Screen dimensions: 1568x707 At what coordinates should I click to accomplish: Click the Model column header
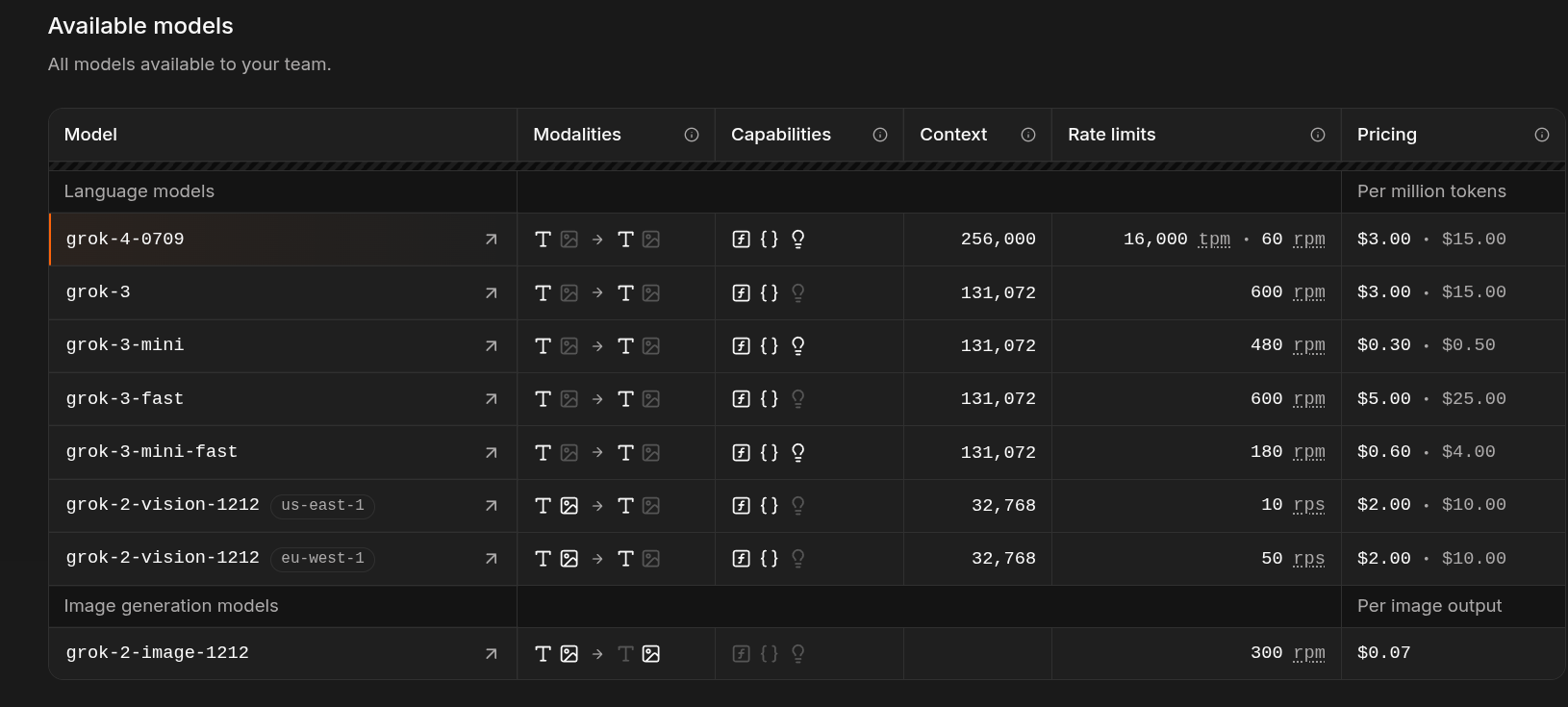[91, 135]
